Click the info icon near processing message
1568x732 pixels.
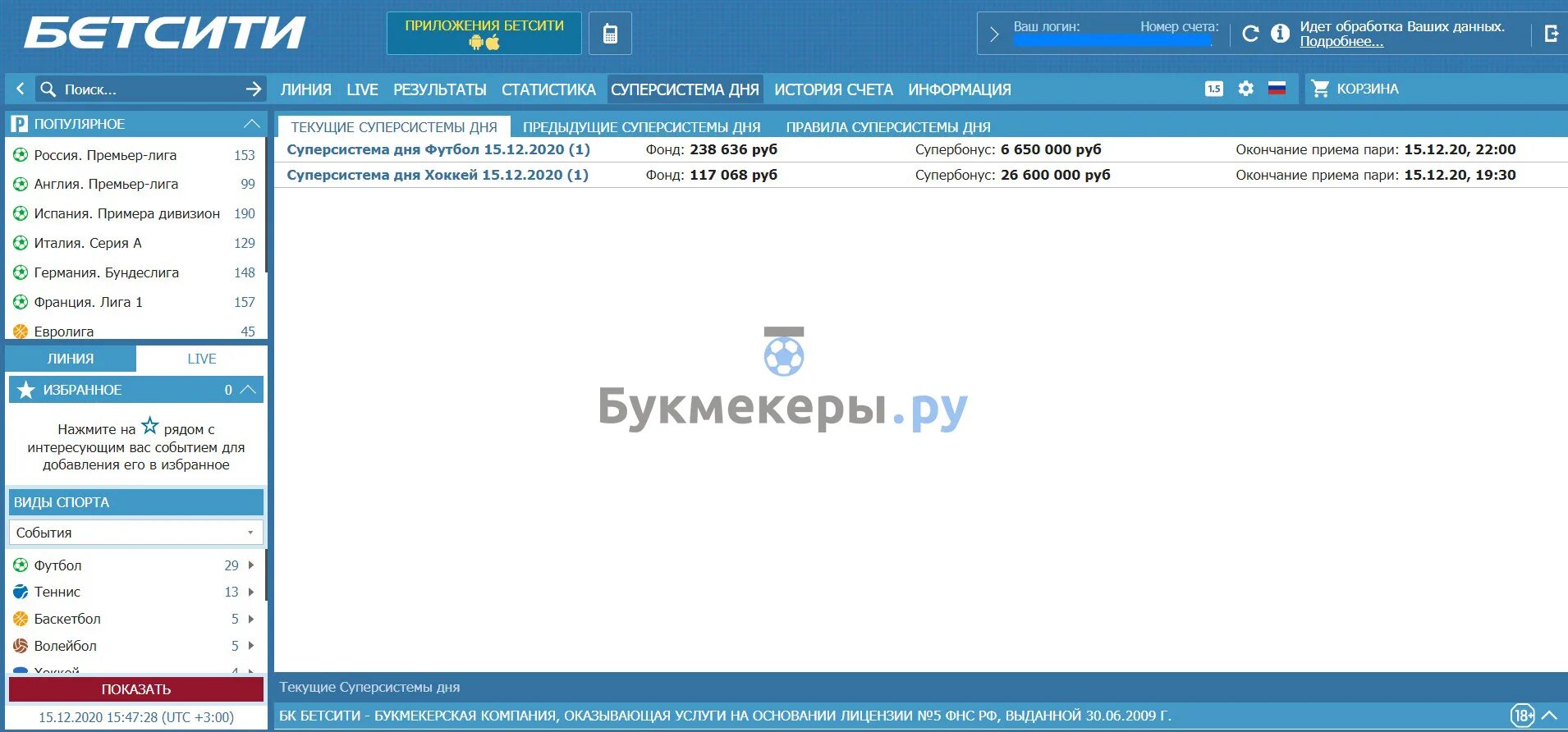(x=1280, y=34)
